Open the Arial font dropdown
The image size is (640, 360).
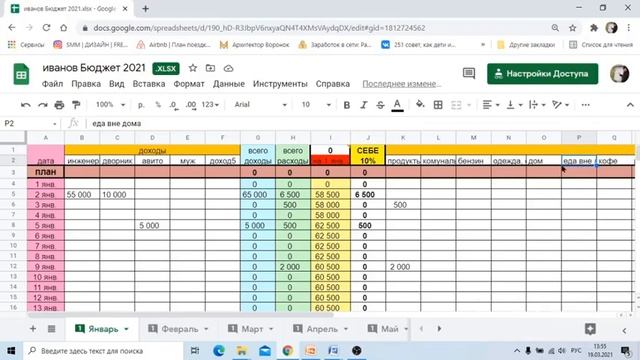pos(260,105)
